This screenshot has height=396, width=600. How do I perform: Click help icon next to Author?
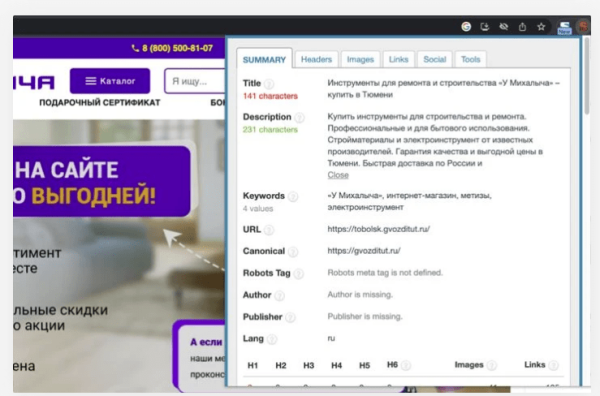279,295
